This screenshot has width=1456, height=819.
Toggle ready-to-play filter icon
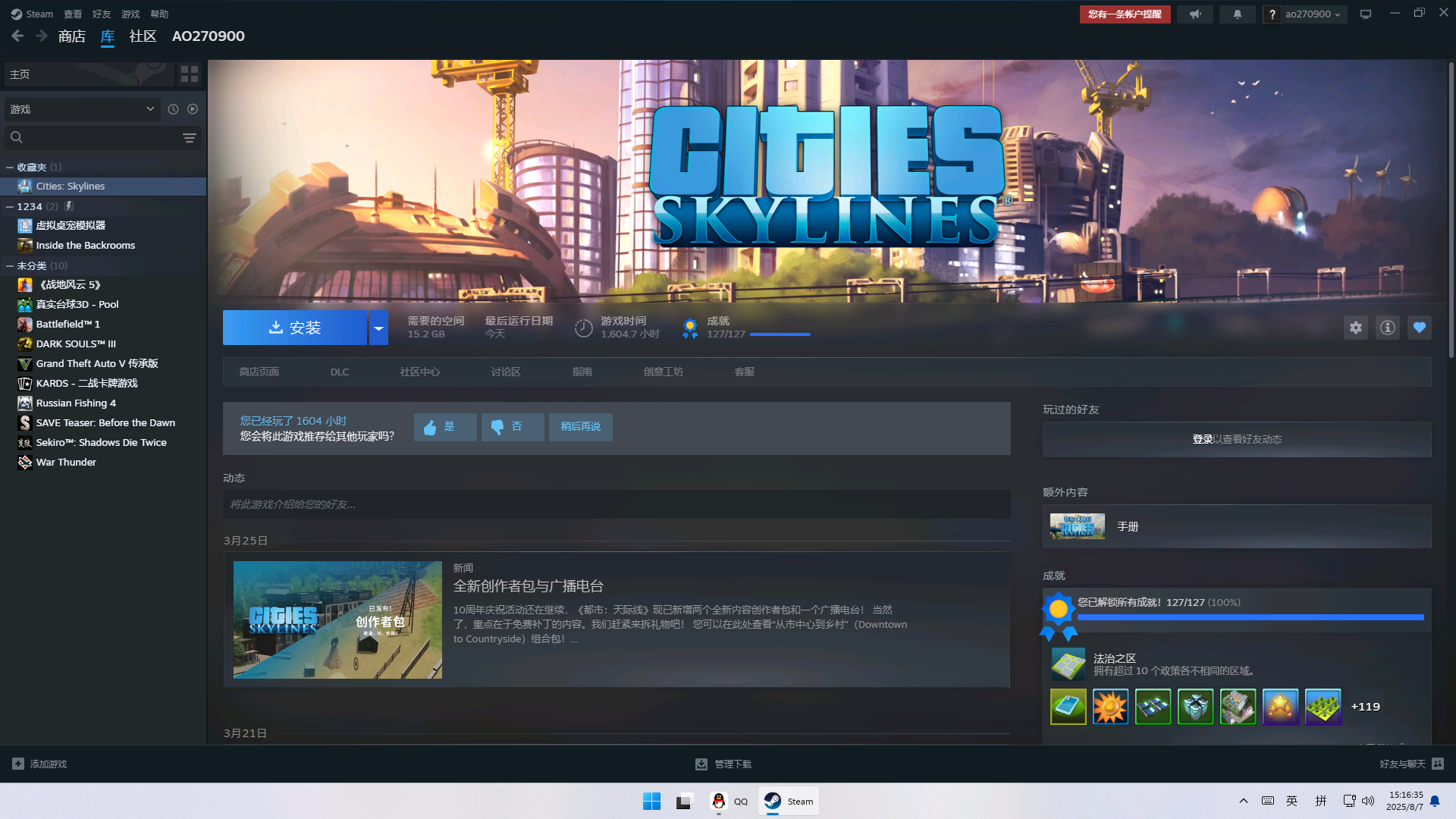click(x=193, y=109)
